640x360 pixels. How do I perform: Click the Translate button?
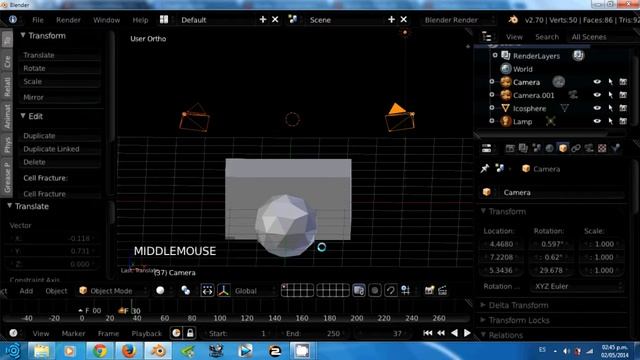[x=60, y=55]
